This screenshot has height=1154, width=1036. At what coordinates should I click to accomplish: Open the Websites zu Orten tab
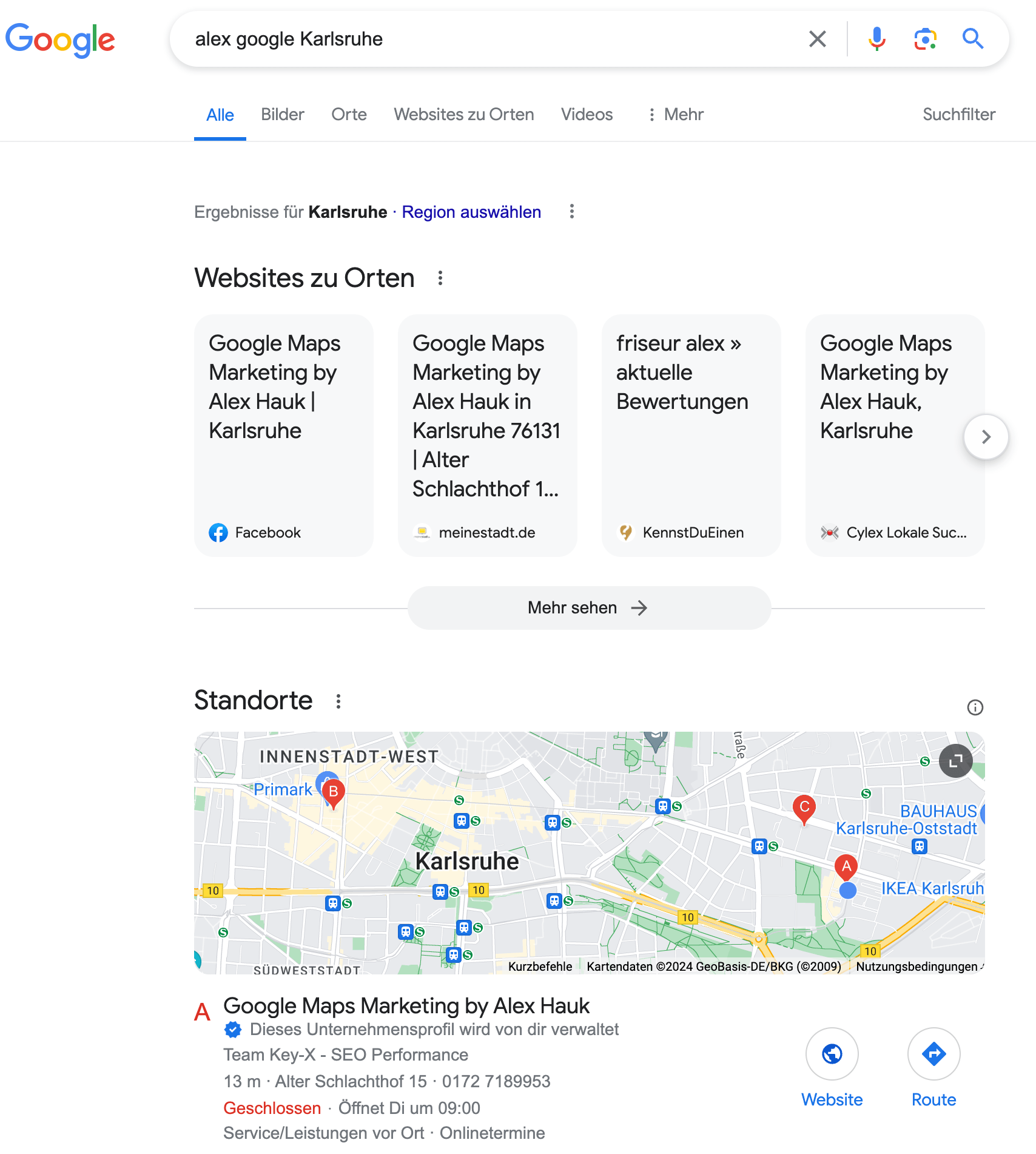464,115
